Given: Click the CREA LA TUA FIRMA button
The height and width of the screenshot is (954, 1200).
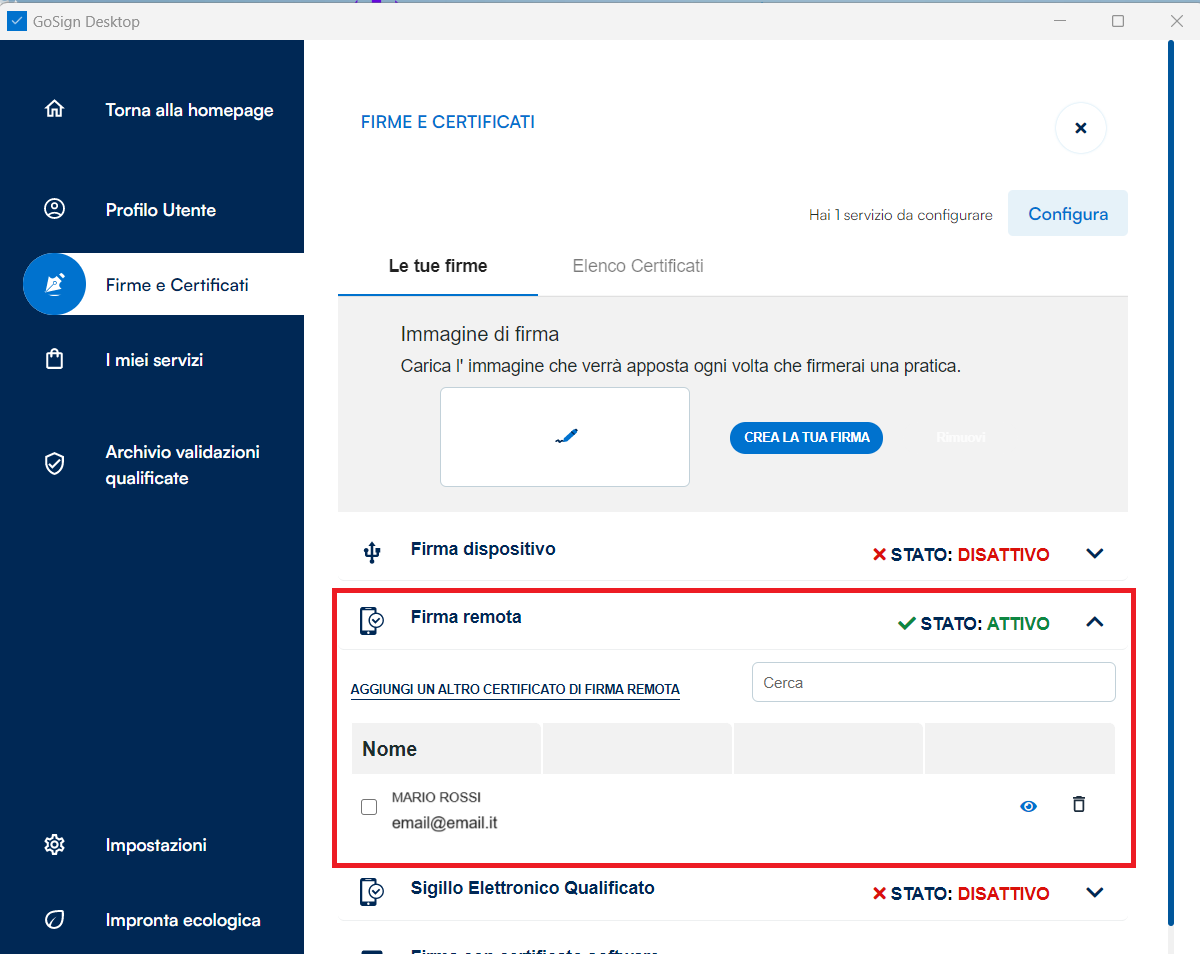Looking at the screenshot, I should pos(806,437).
